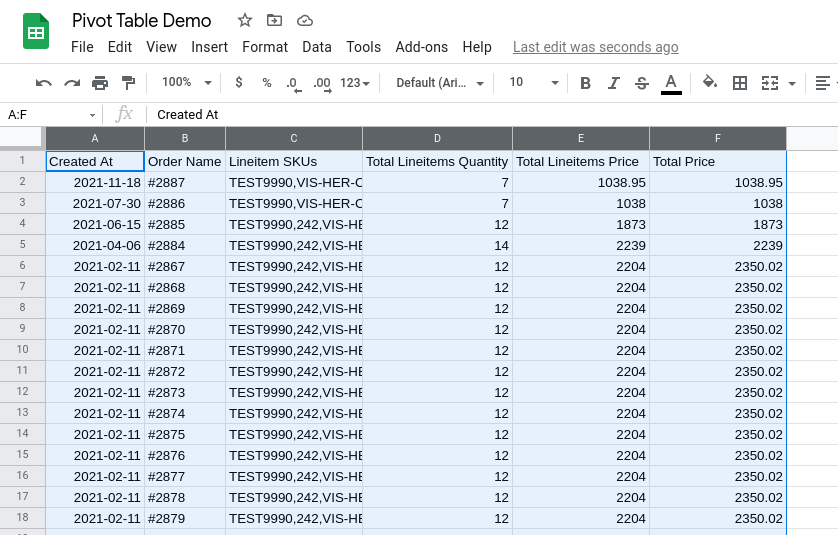Open the move to folder icon
This screenshot has height=535, width=838.
275,20
